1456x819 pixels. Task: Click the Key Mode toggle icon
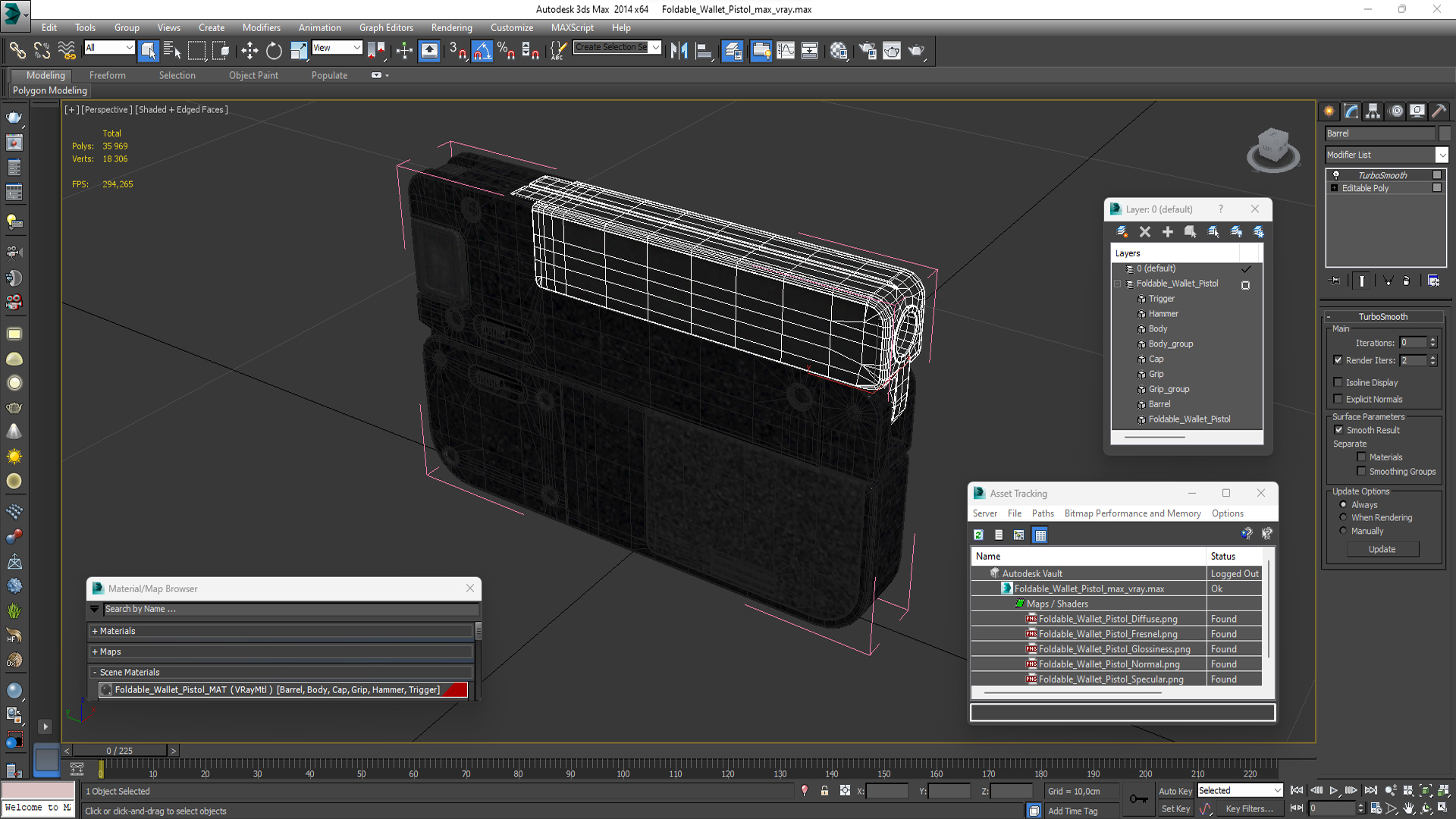[1297, 808]
